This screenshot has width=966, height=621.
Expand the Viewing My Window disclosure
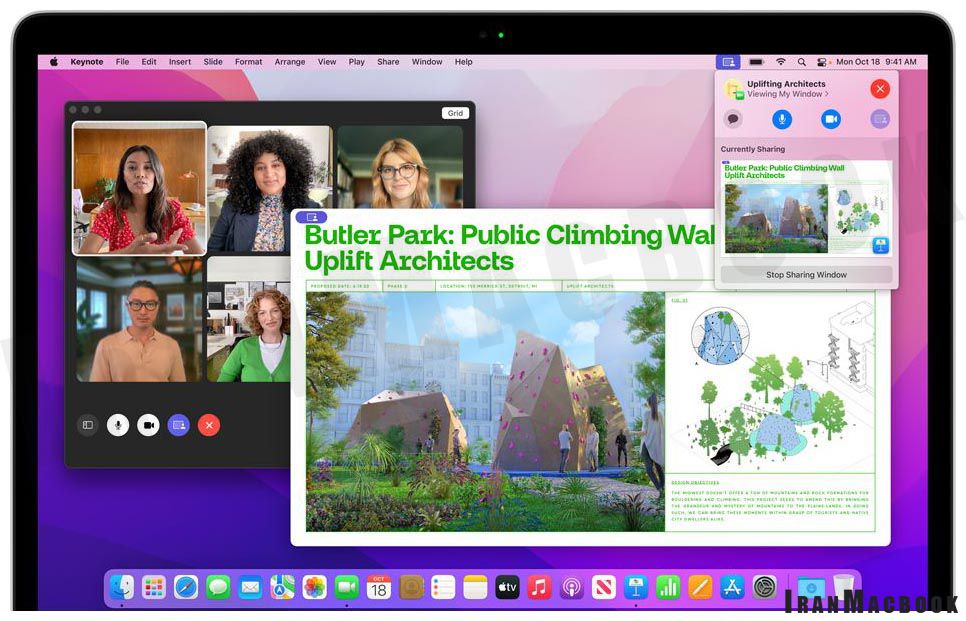coord(788,94)
